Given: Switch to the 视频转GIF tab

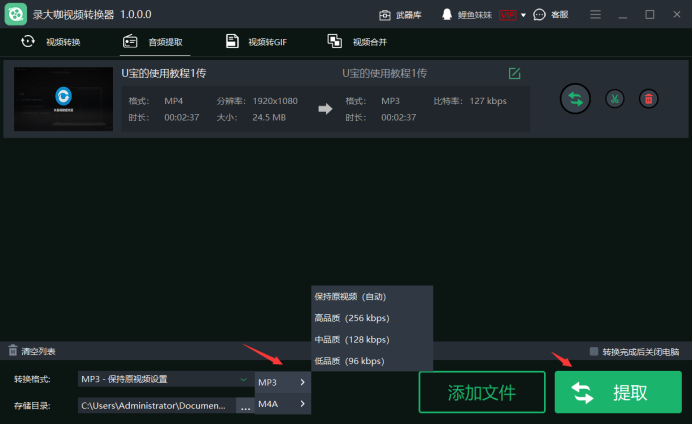Looking at the screenshot, I should point(256,42).
